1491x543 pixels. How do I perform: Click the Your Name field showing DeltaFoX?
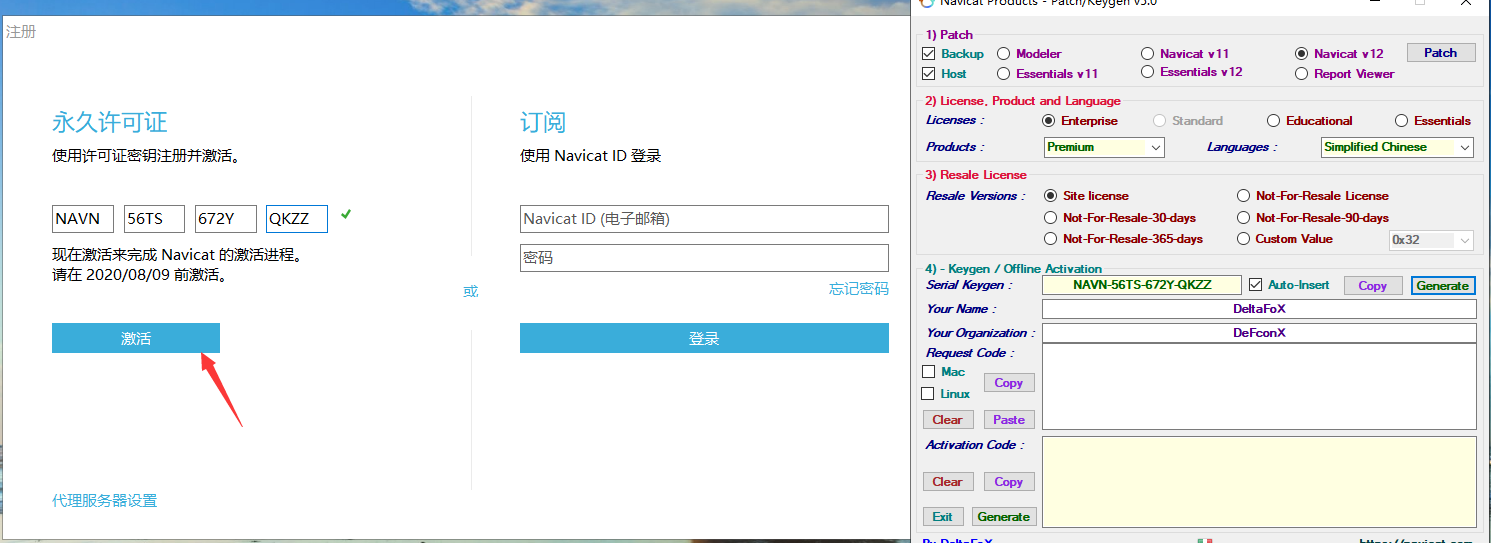coord(1259,309)
